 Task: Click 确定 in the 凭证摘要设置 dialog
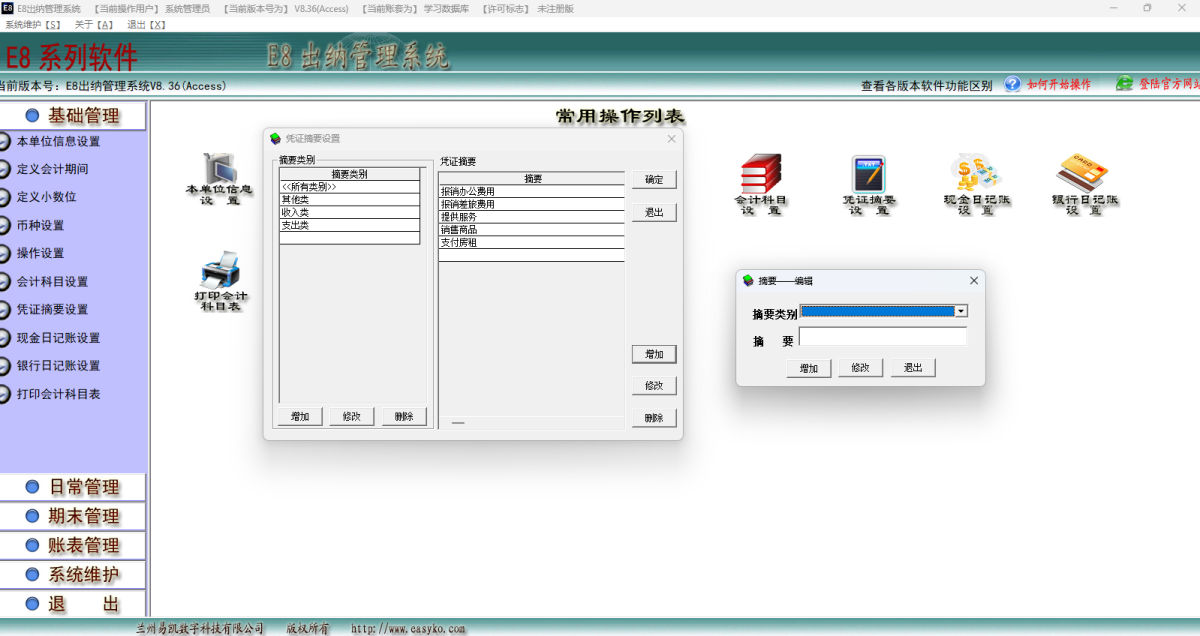tap(655, 180)
